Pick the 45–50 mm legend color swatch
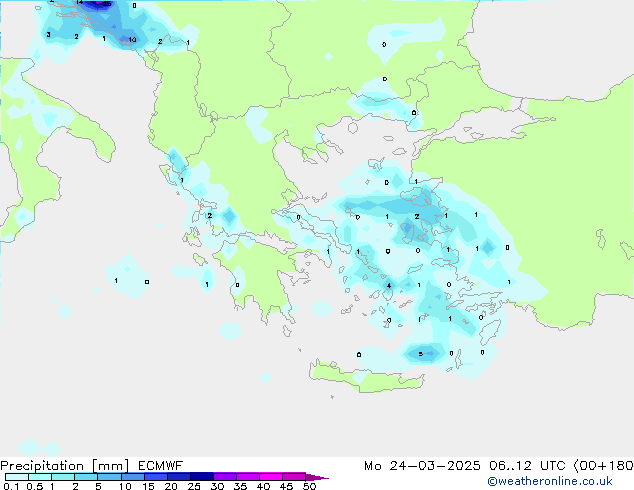The height and width of the screenshot is (490, 634). tap(294, 477)
